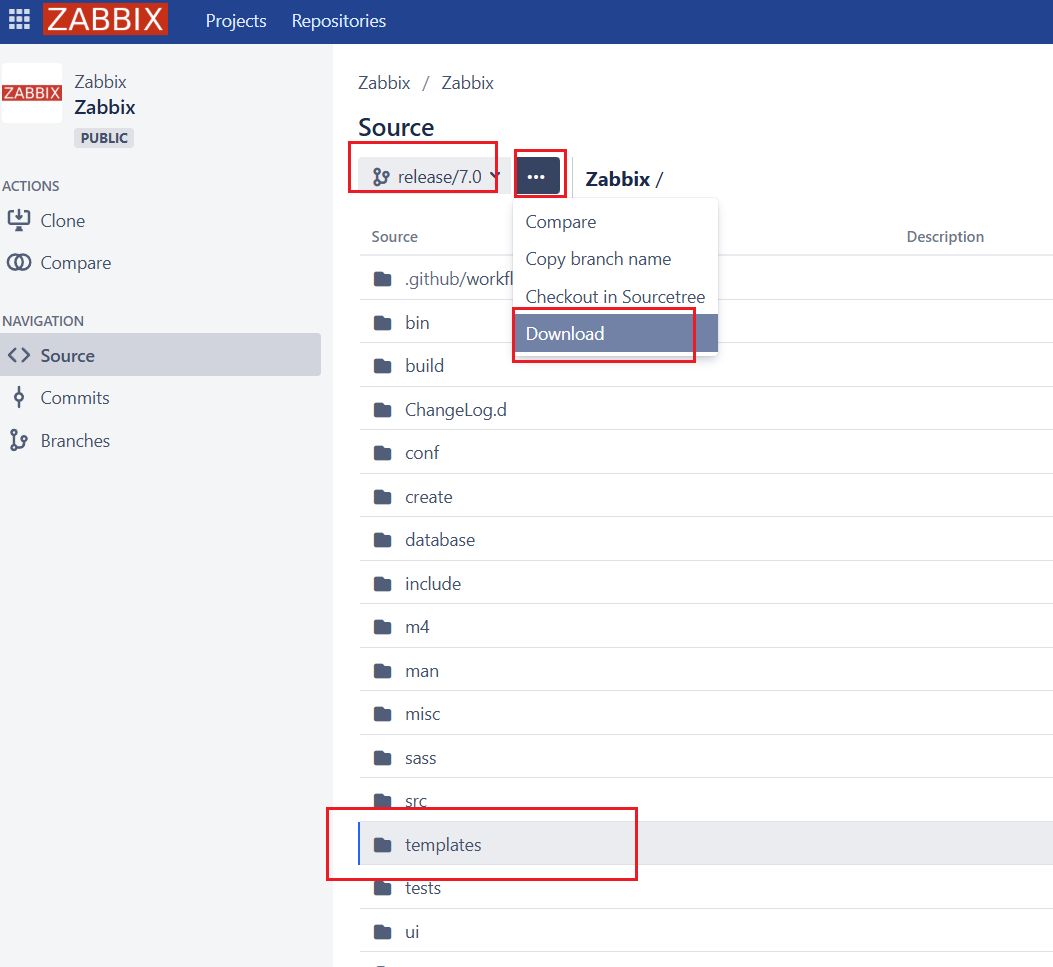
Task: Toggle the three-dots actions menu button
Action: click(x=537, y=177)
